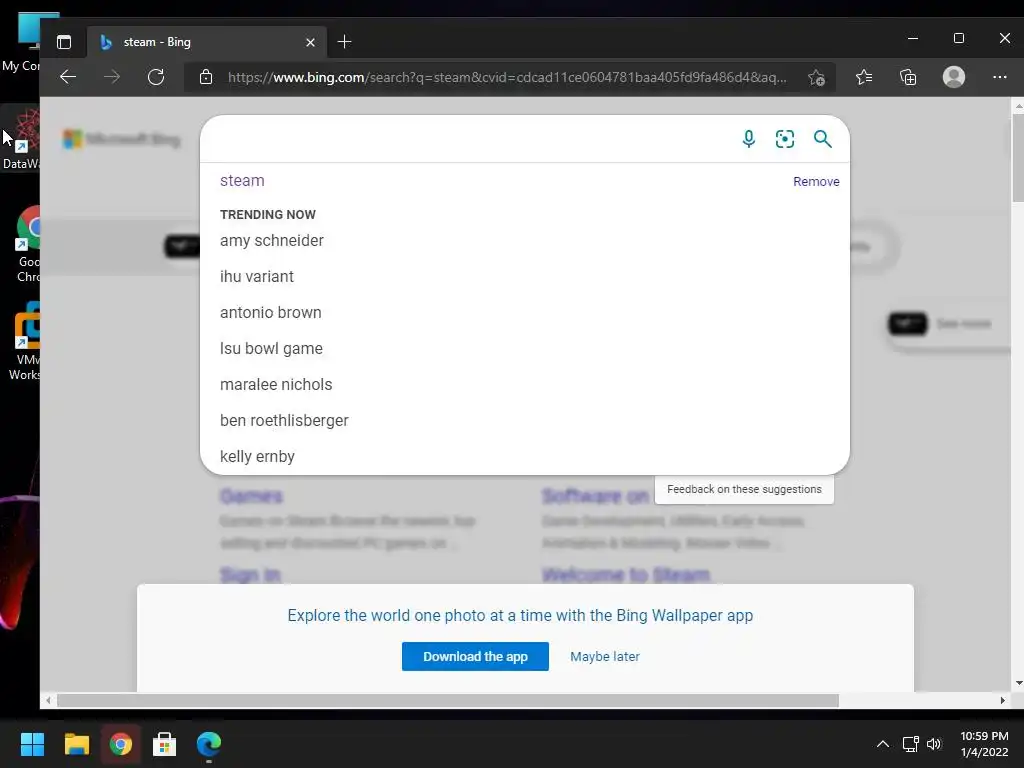Select the steam search history suggestion

point(242,181)
